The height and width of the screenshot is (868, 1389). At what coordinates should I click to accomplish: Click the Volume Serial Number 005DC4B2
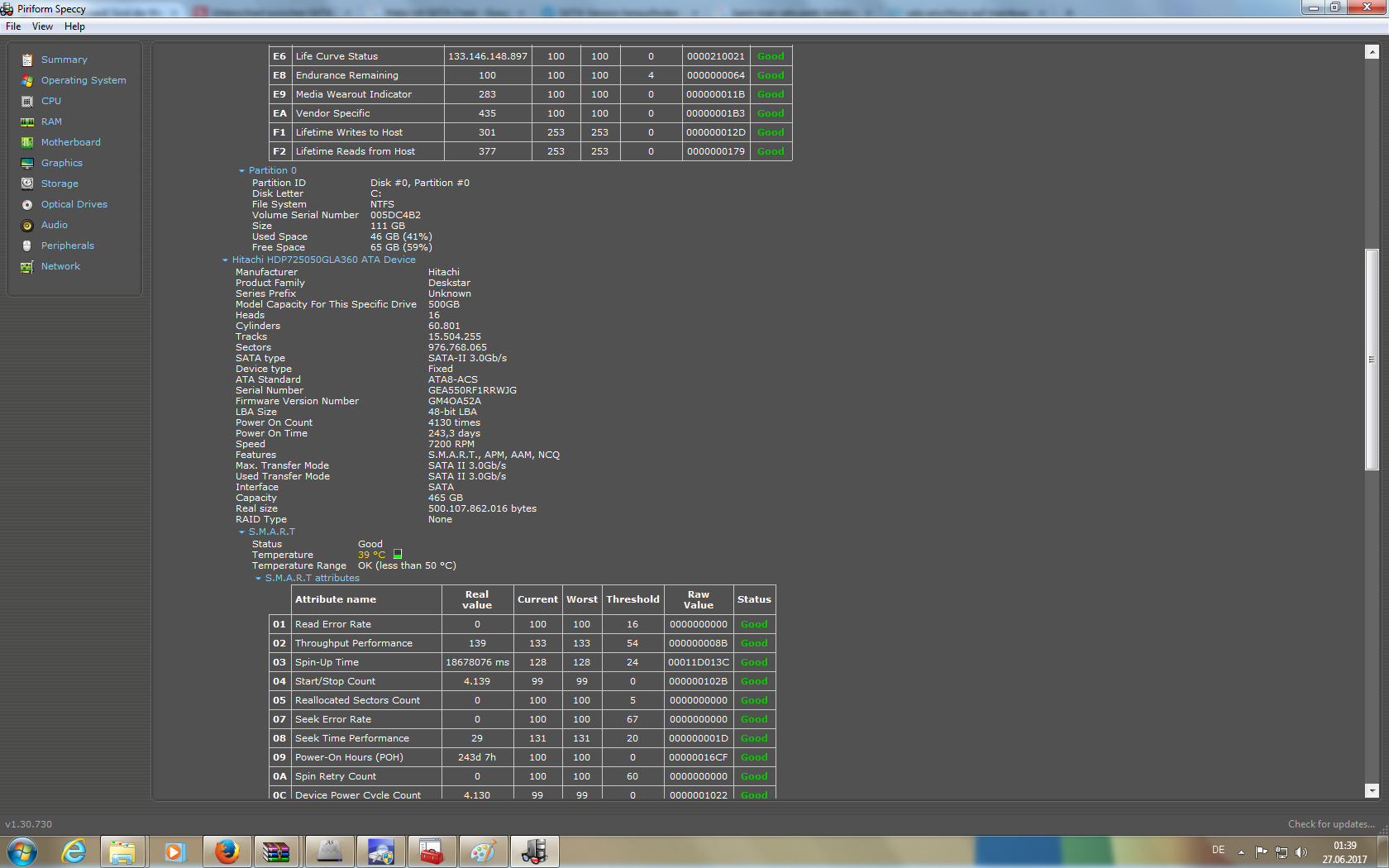tap(395, 216)
